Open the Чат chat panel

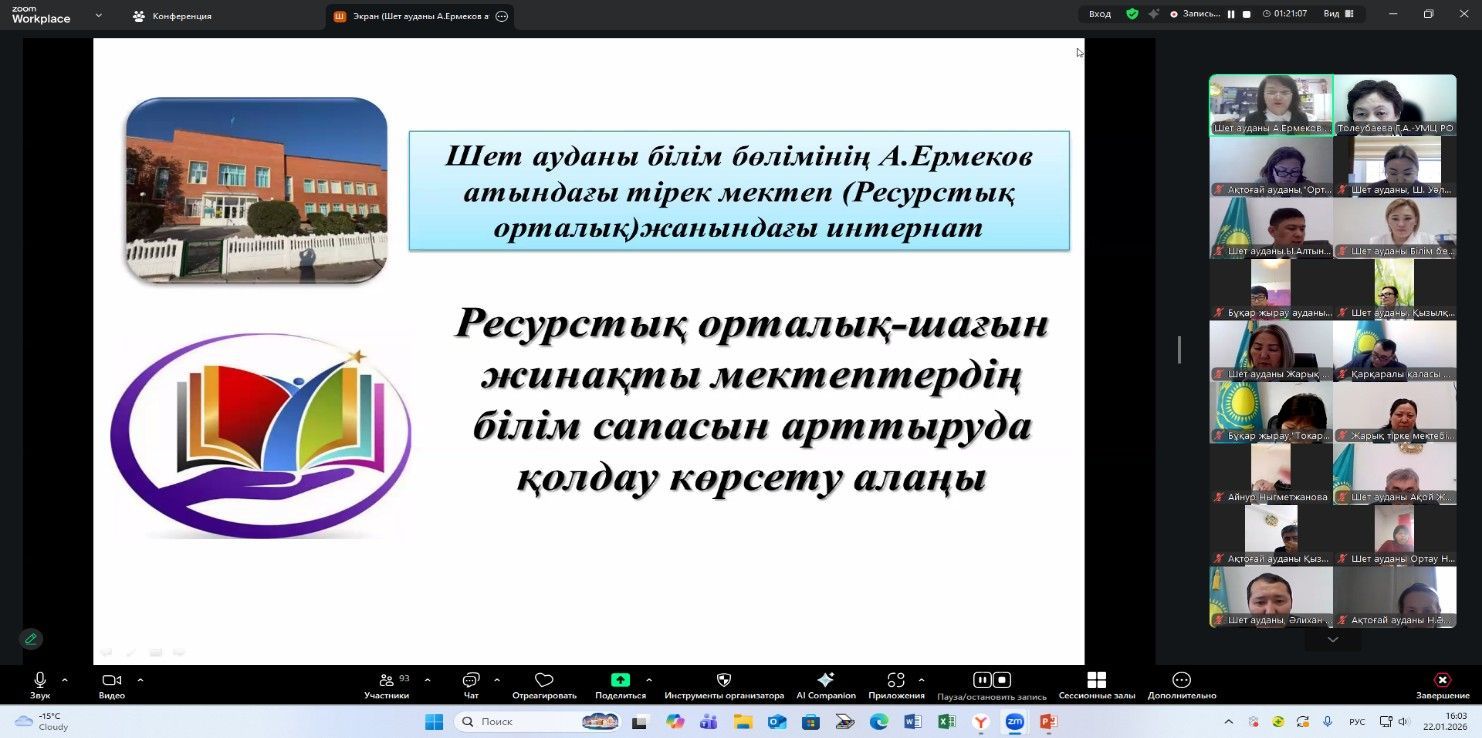(x=471, y=685)
